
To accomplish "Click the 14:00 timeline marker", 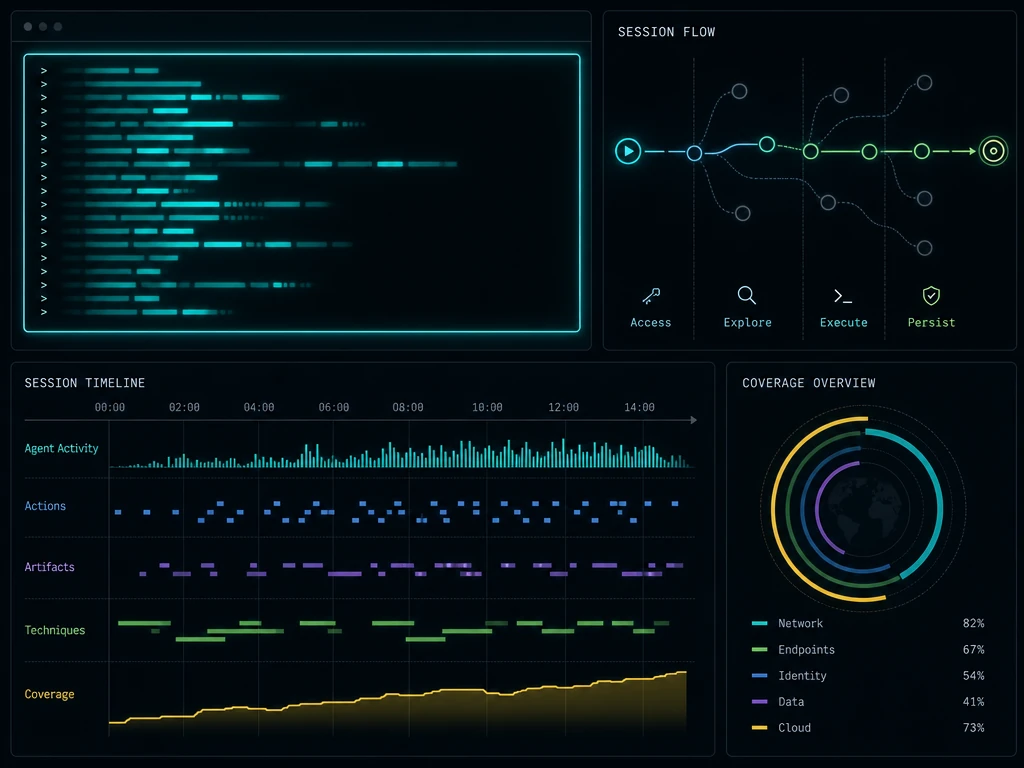I will point(639,408).
